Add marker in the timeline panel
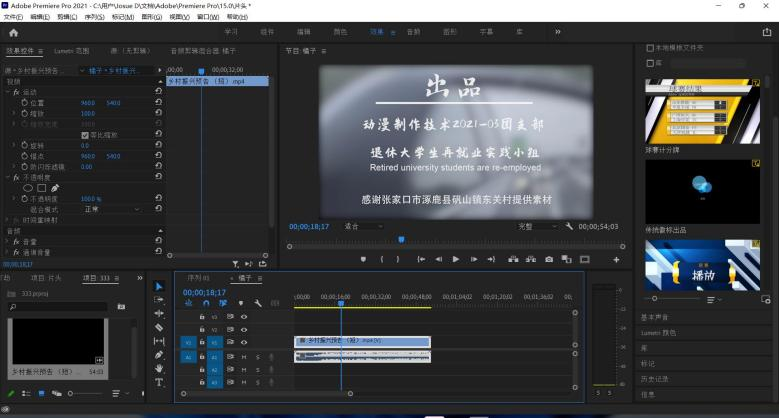Viewport: 779px width, 418px height. [240, 303]
